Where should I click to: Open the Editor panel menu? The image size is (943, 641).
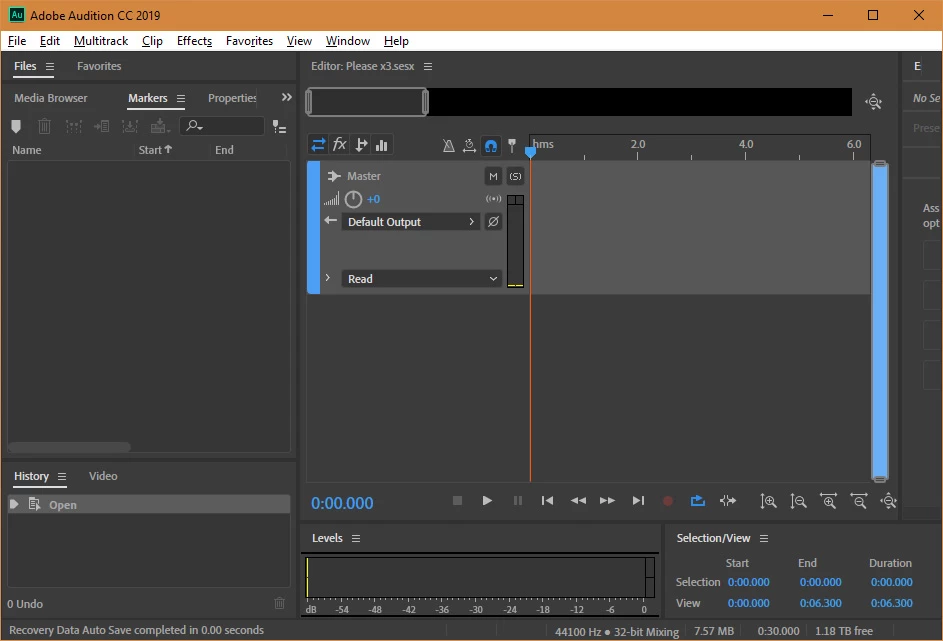[428, 66]
